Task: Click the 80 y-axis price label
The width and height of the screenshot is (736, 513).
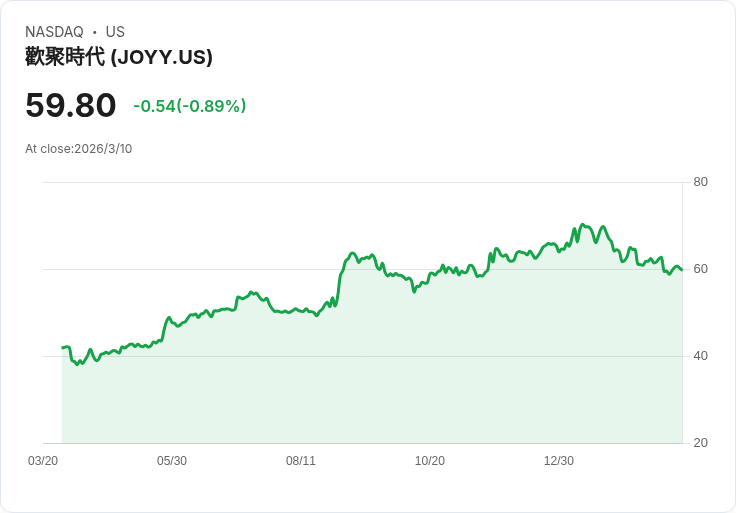Action: point(700,182)
